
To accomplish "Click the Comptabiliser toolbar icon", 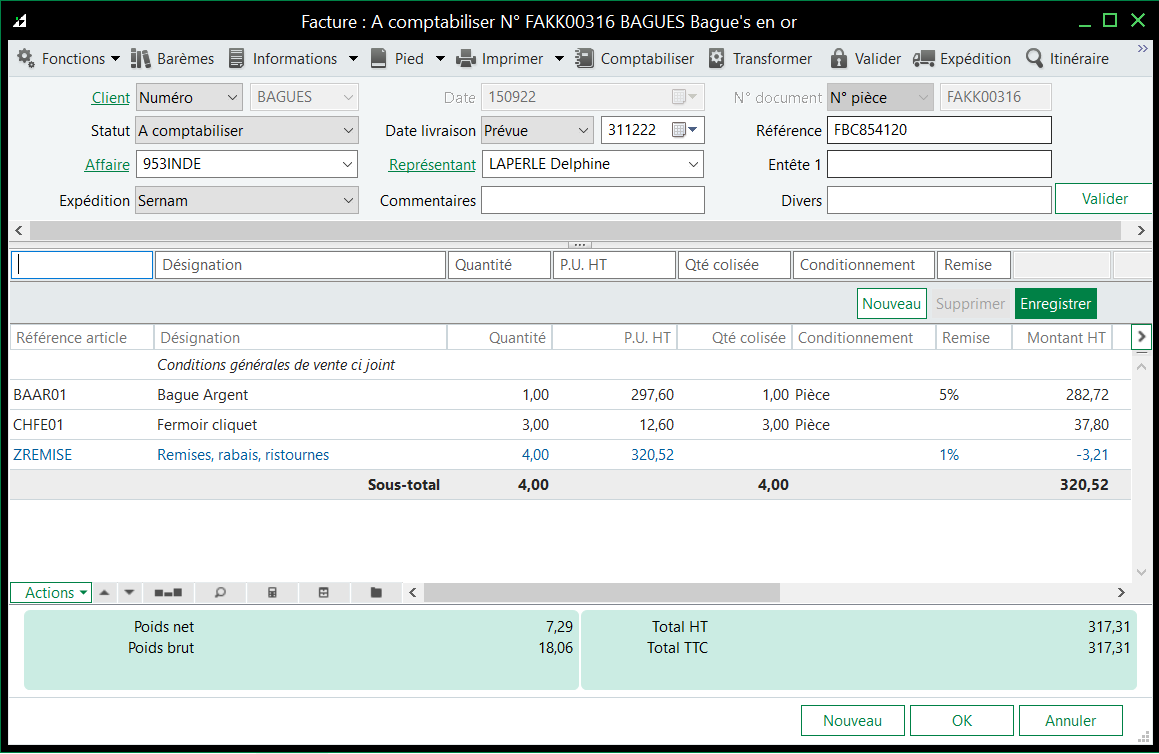I will [585, 58].
